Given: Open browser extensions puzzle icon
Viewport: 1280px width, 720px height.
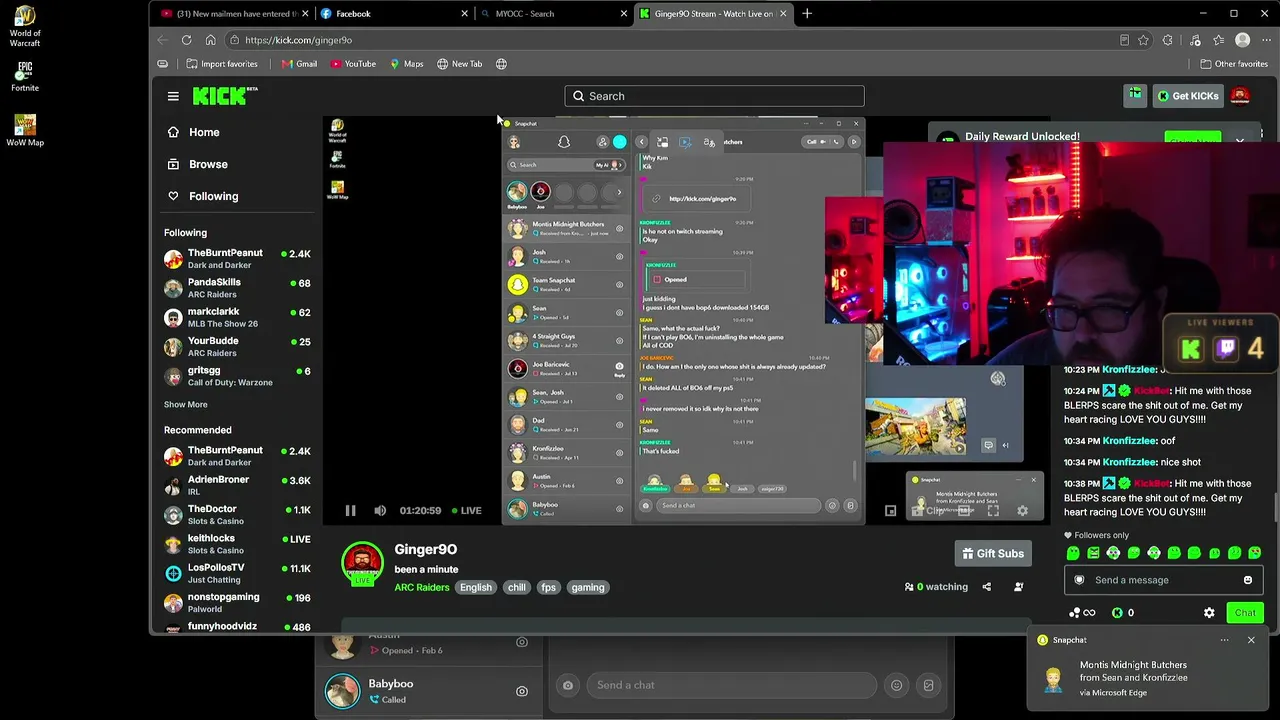Looking at the screenshot, I should (1167, 40).
